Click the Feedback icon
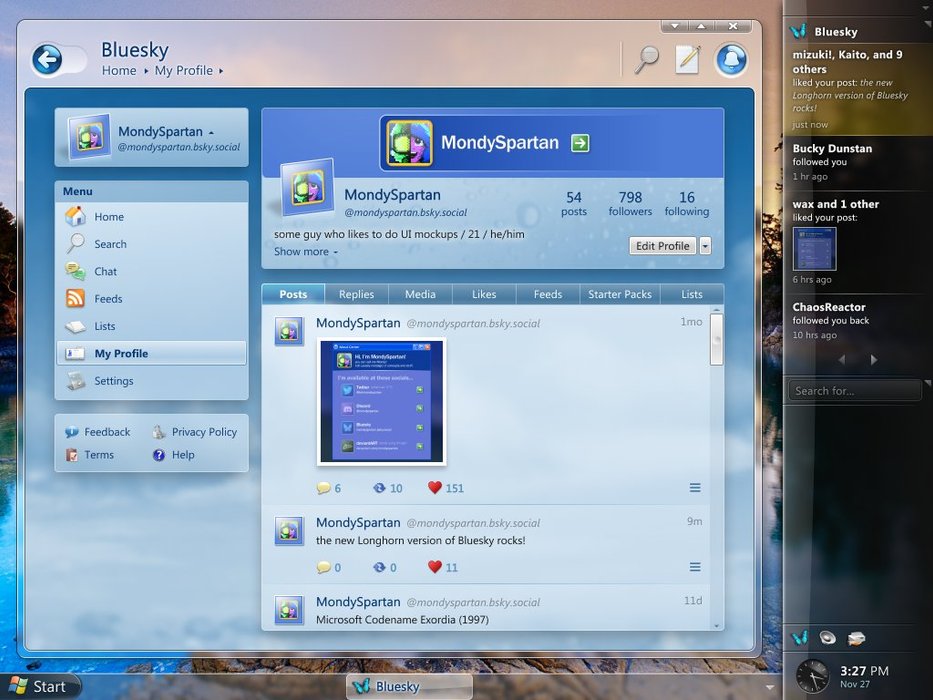This screenshot has width=933, height=700. (x=72, y=432)
